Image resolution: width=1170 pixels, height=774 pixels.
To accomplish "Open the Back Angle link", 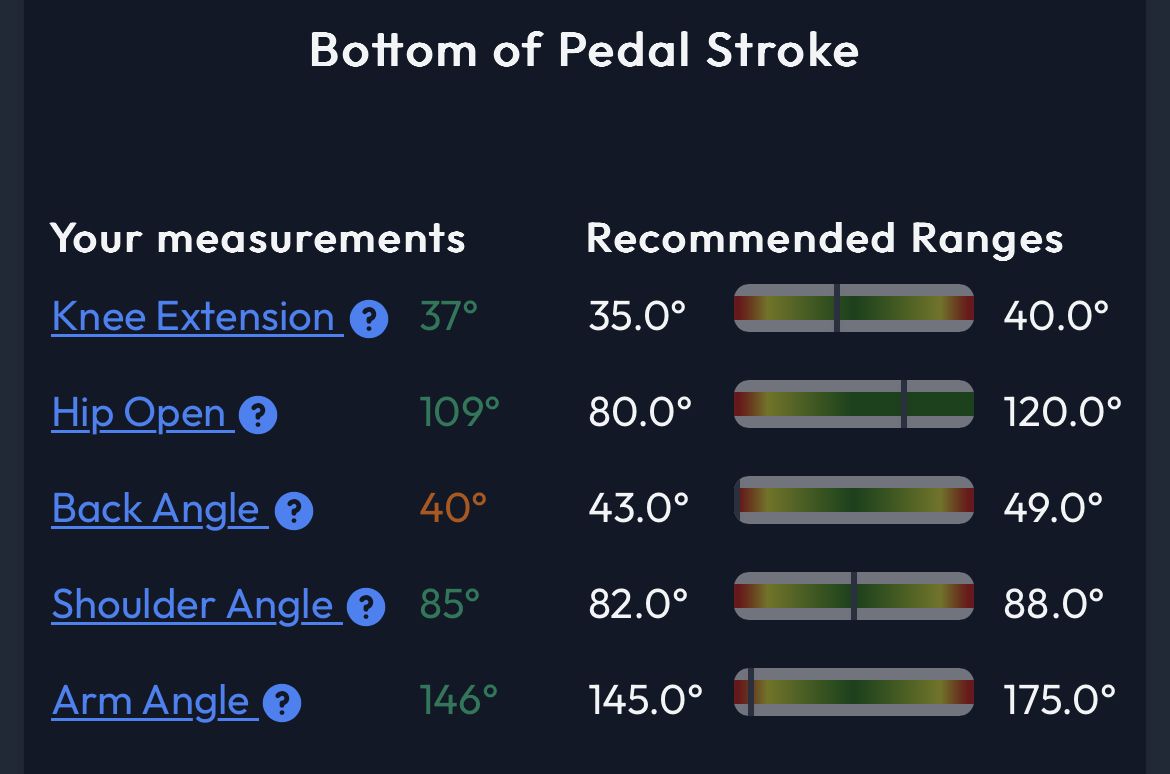I will point(156,509).
